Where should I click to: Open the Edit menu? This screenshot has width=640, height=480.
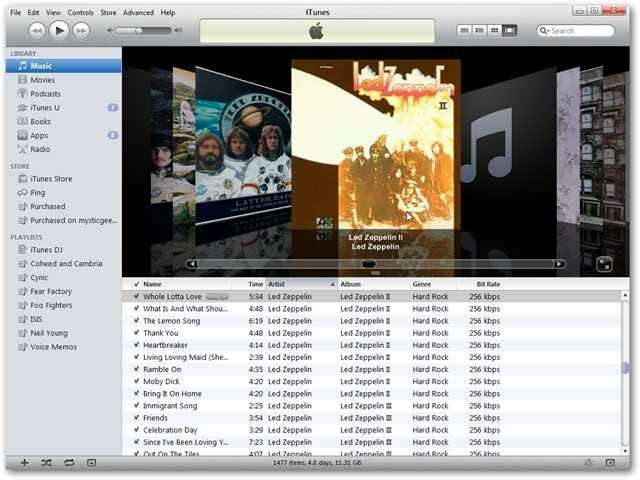[x=33, y=13]
